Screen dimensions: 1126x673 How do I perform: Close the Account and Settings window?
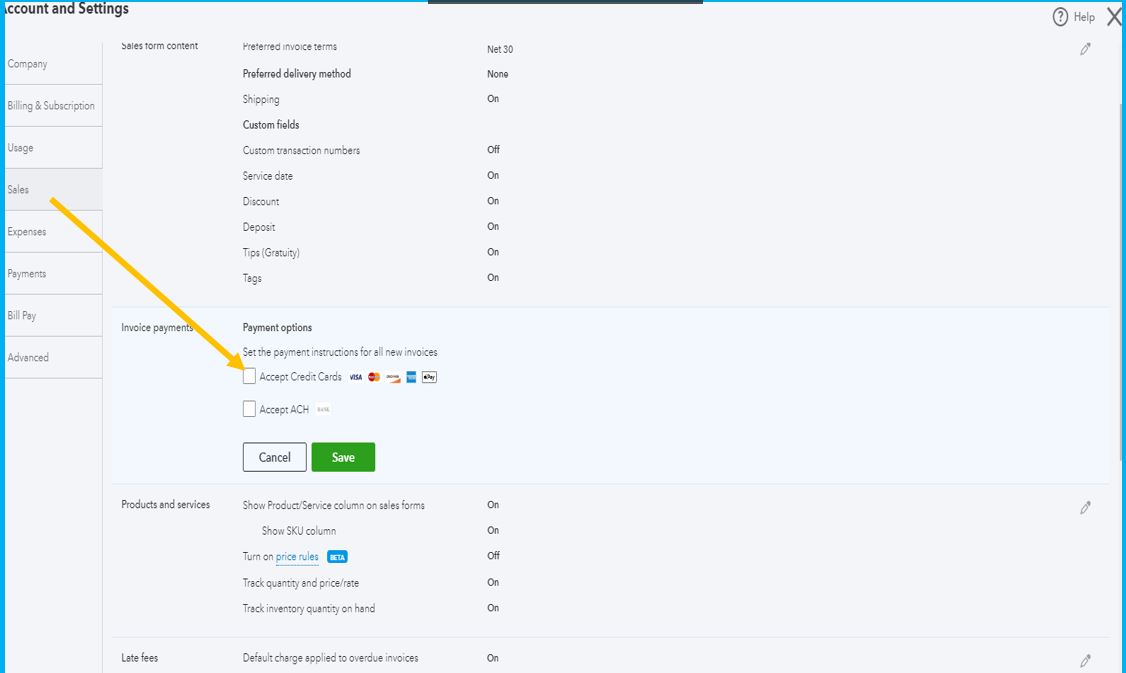point(1114,17)
